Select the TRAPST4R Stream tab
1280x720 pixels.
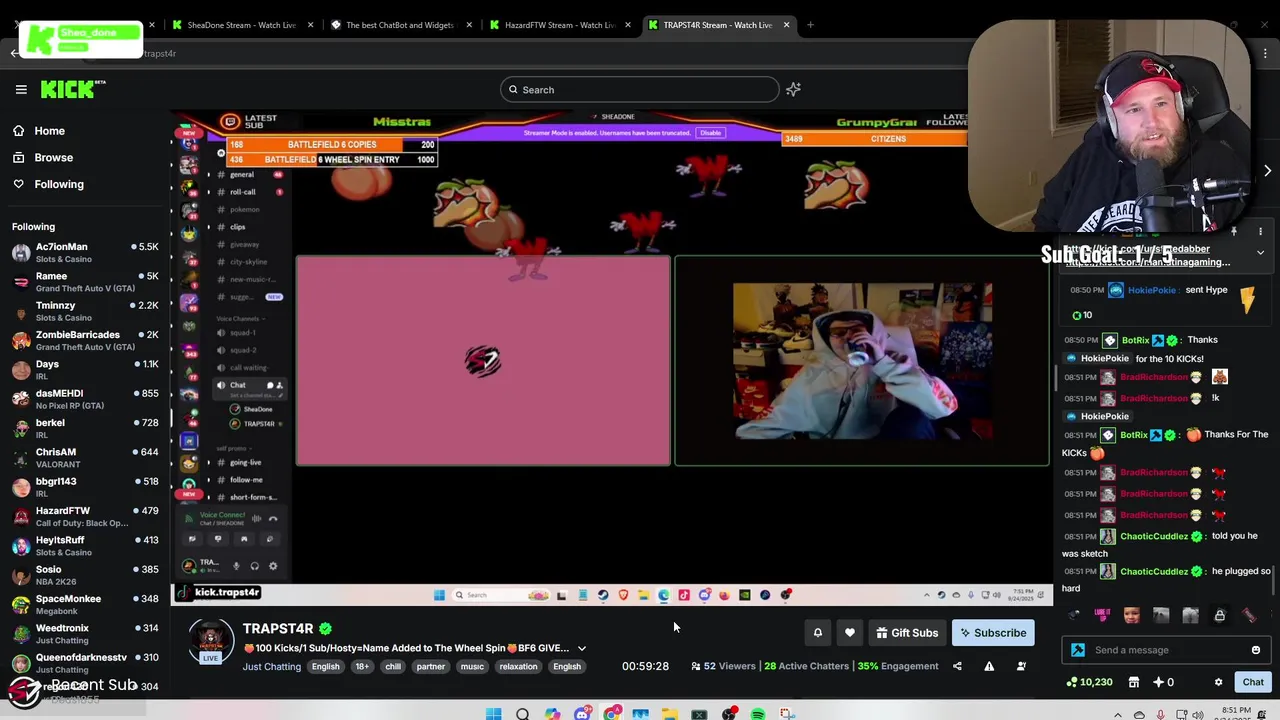coord(718,25)
